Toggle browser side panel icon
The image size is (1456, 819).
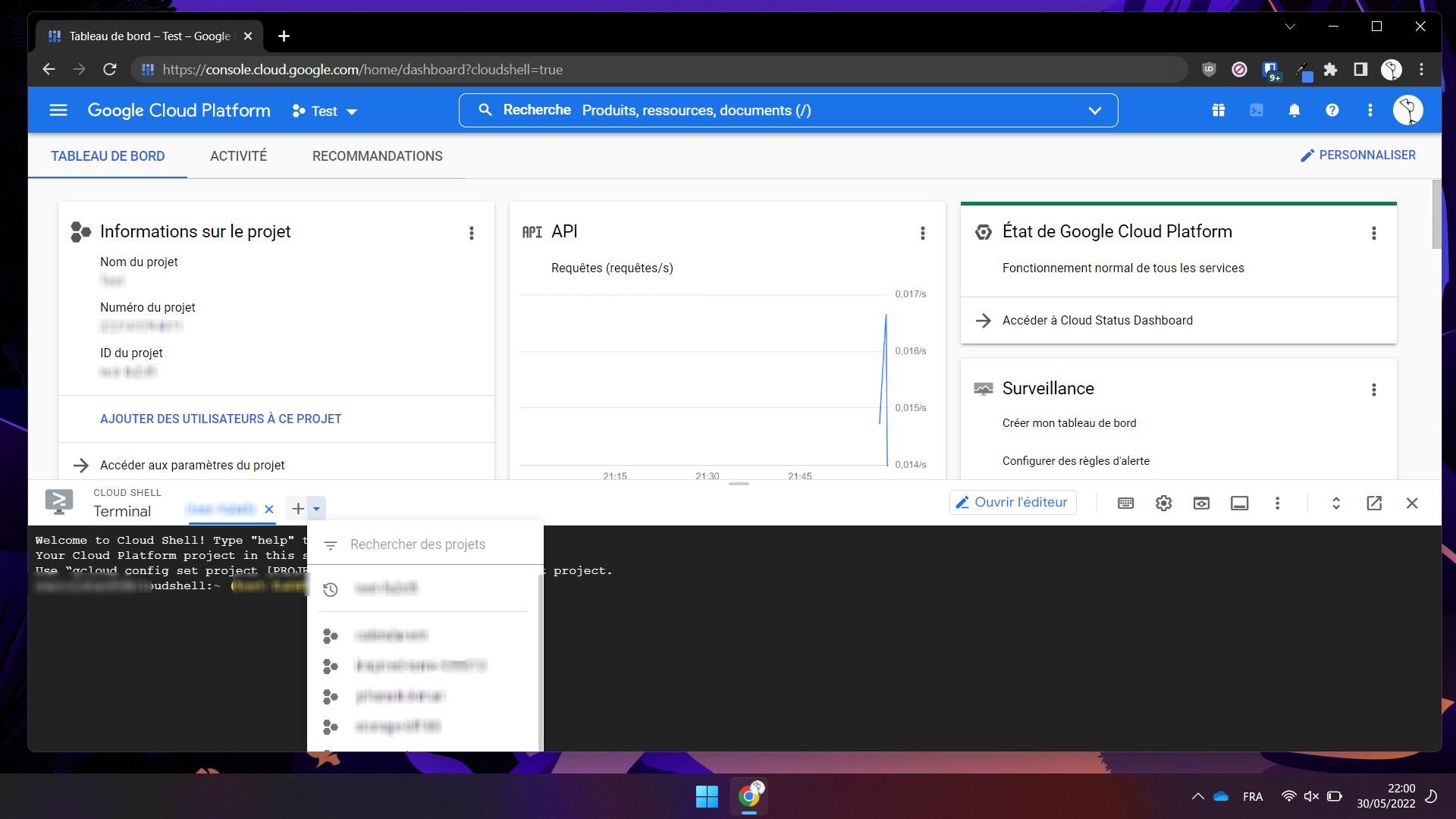(1360, 70)
